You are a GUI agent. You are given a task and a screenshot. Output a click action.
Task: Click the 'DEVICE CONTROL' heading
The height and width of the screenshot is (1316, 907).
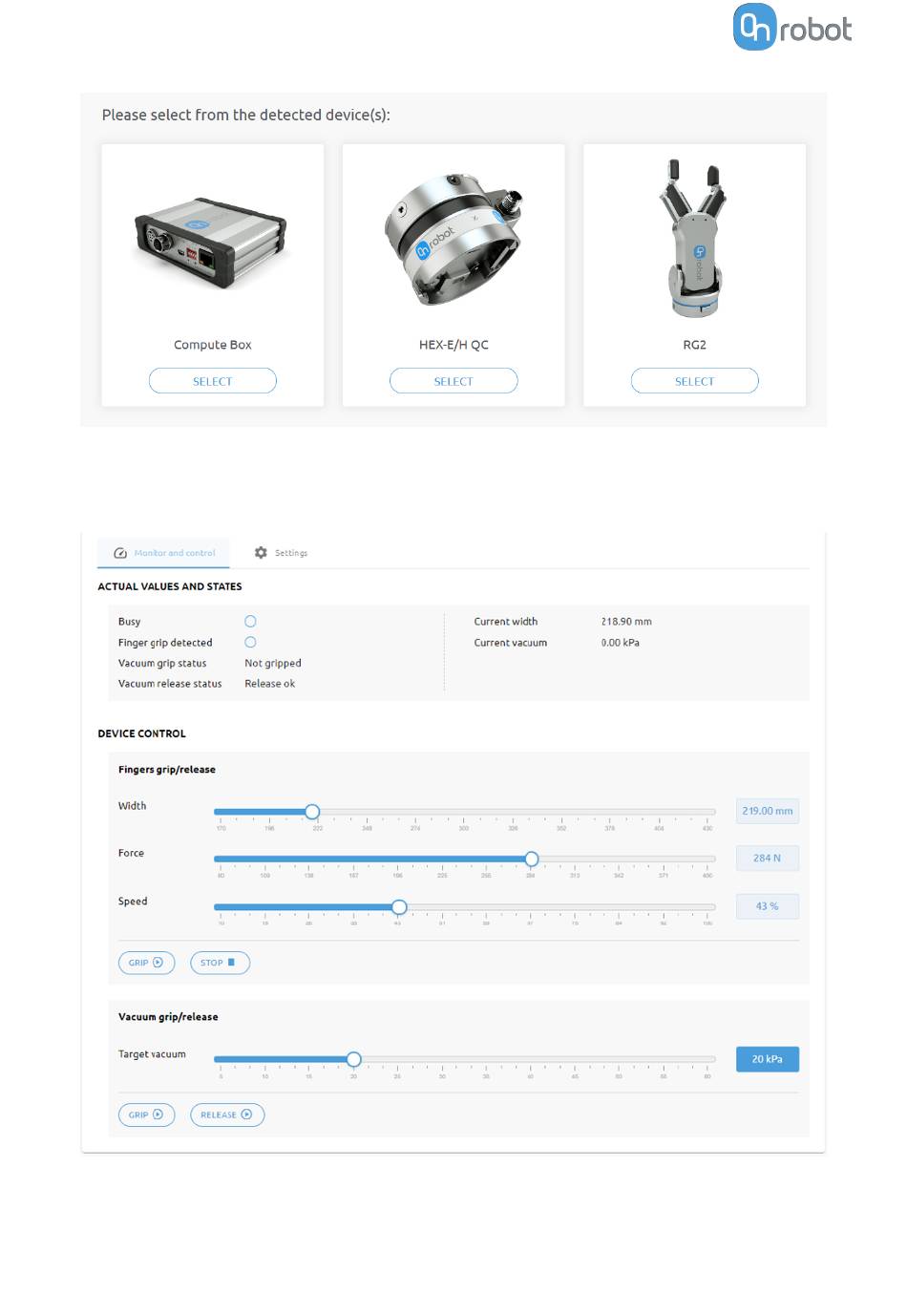142,733
